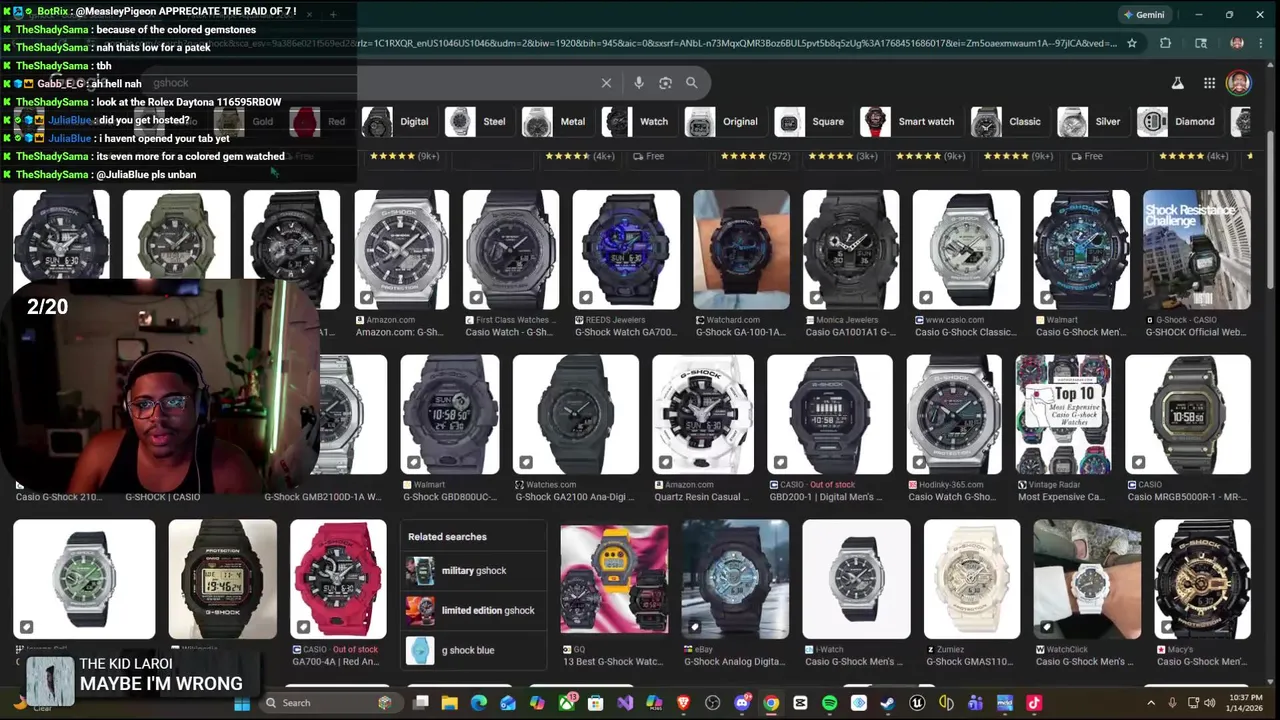This screenshot has width=1280, height=720.
Task: Open File Explorer from the taskbar
Action: click(450, 703)
